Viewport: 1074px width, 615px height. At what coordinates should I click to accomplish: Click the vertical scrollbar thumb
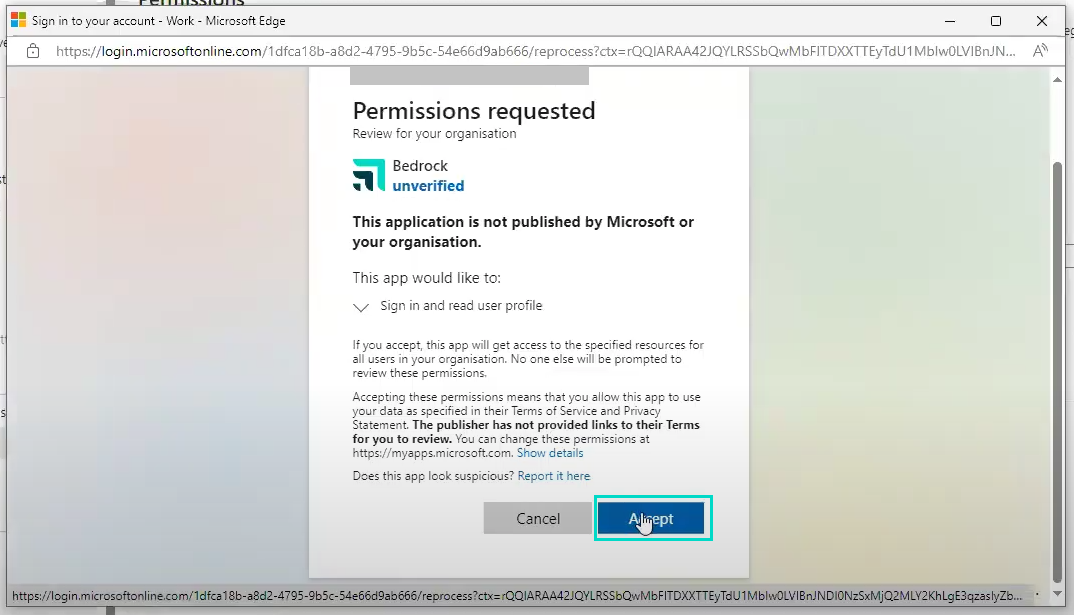pyautogui.click(x=1057, y=371)
